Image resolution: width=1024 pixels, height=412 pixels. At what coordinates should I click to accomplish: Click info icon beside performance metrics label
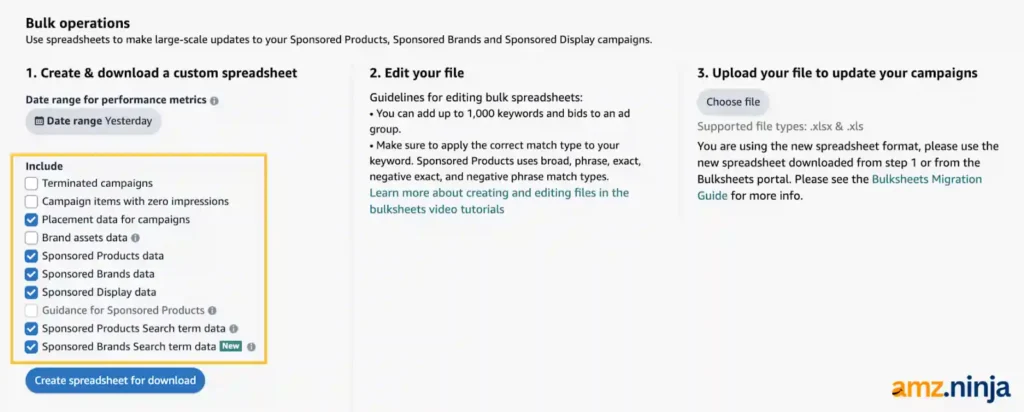point(215,101)
